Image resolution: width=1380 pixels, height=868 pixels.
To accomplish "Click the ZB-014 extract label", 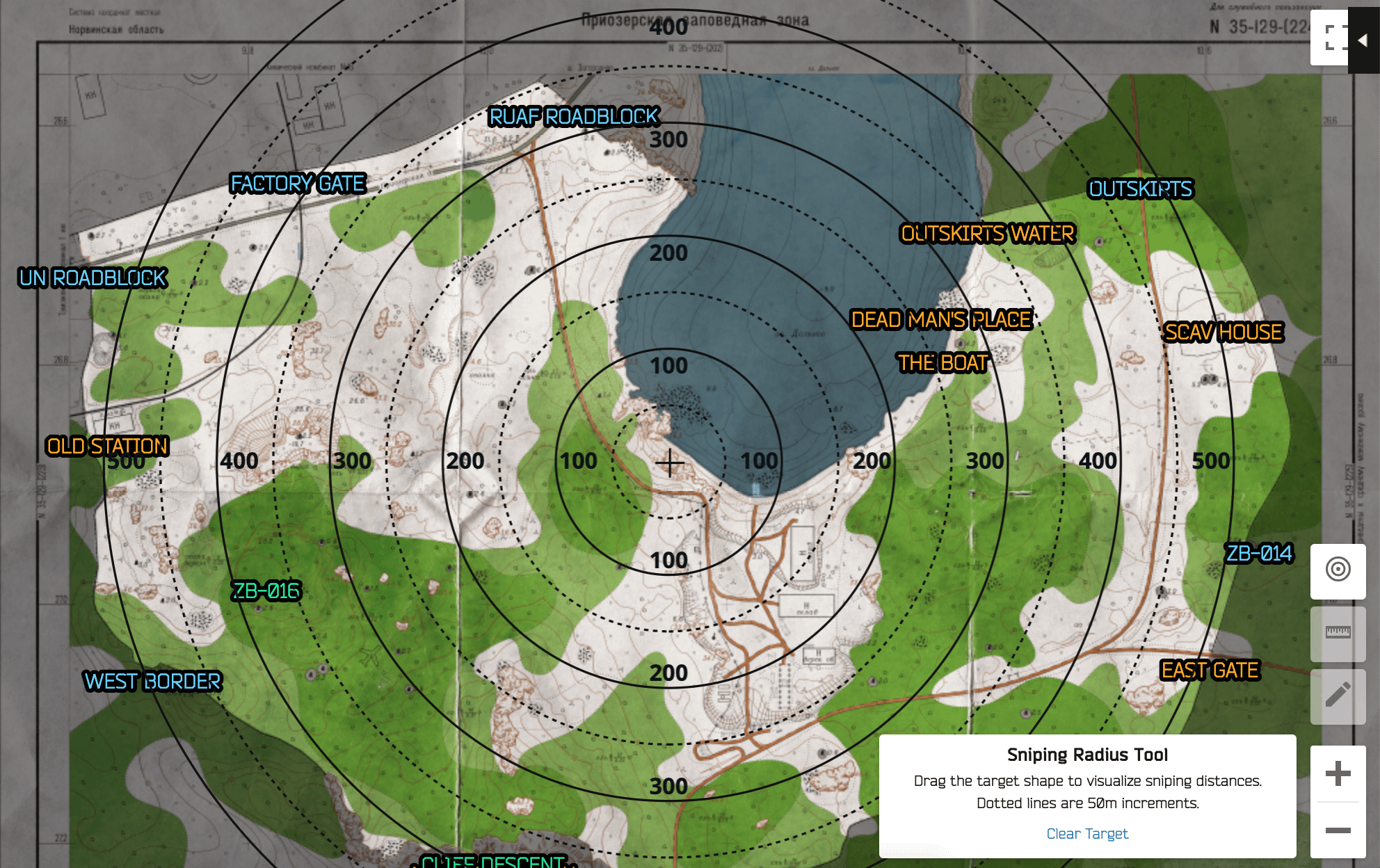I will 1259,554.
